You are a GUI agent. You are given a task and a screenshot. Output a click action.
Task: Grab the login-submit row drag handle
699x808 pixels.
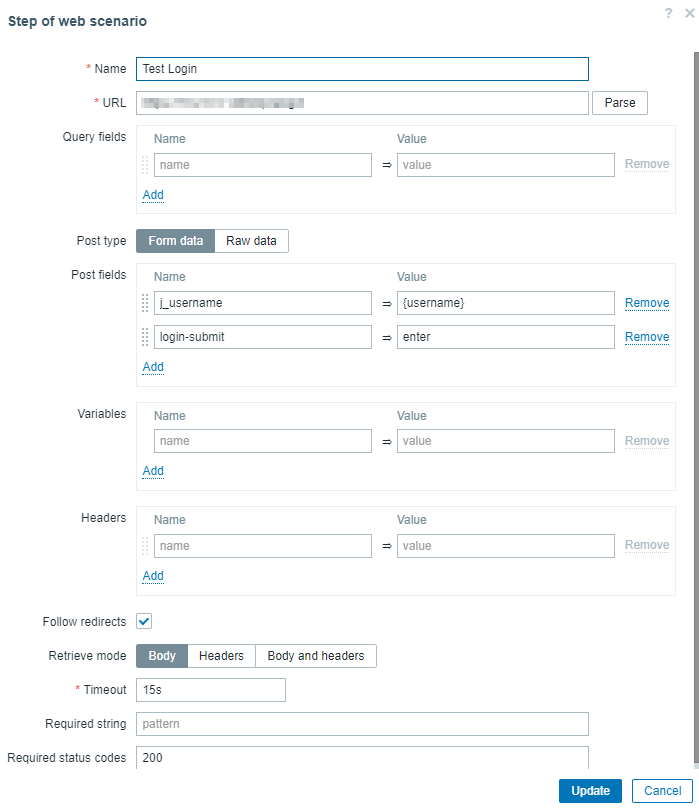[145, 337]
